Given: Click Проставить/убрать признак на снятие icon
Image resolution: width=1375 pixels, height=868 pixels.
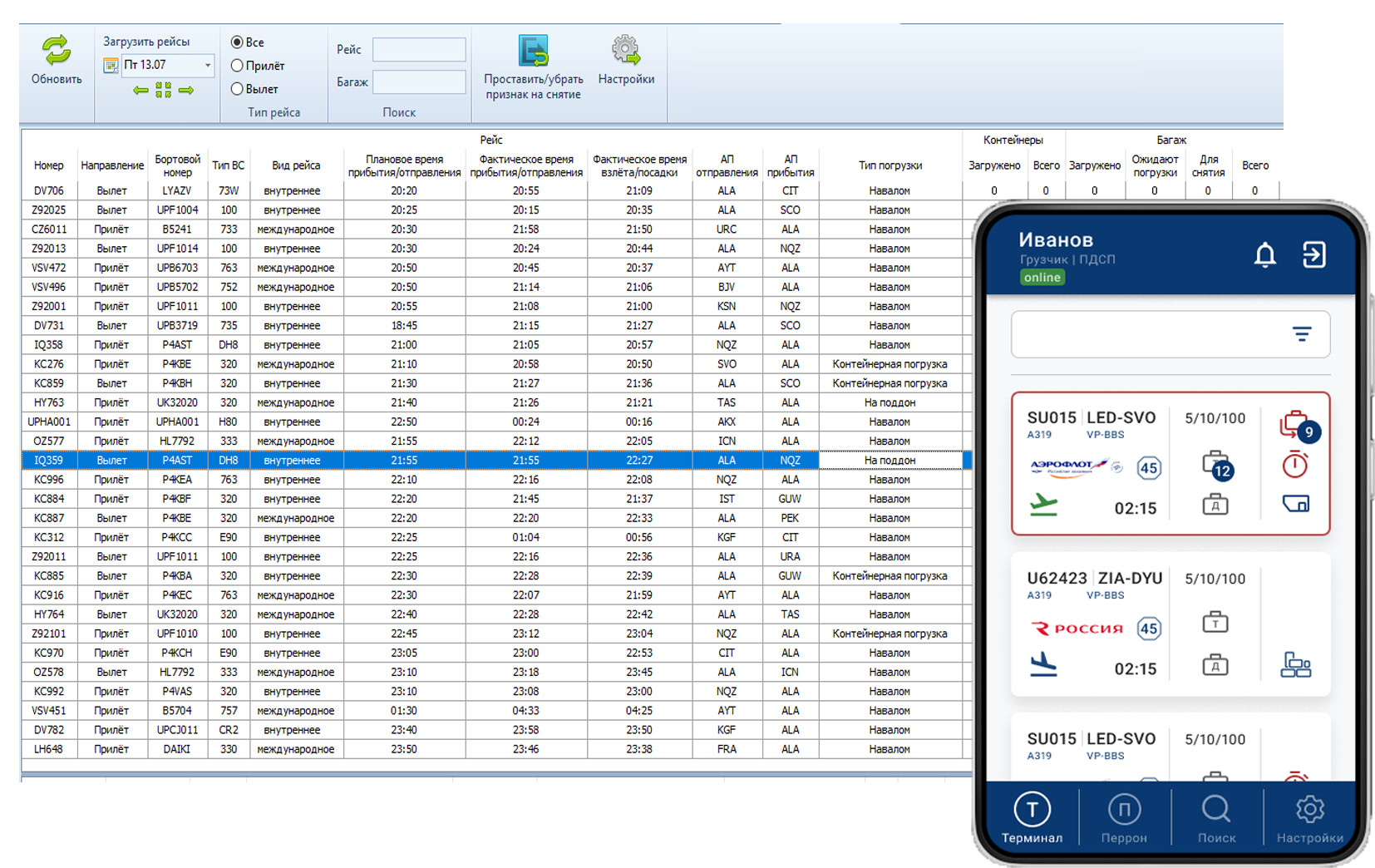Looking at the screenshot, I should point(533,52).
